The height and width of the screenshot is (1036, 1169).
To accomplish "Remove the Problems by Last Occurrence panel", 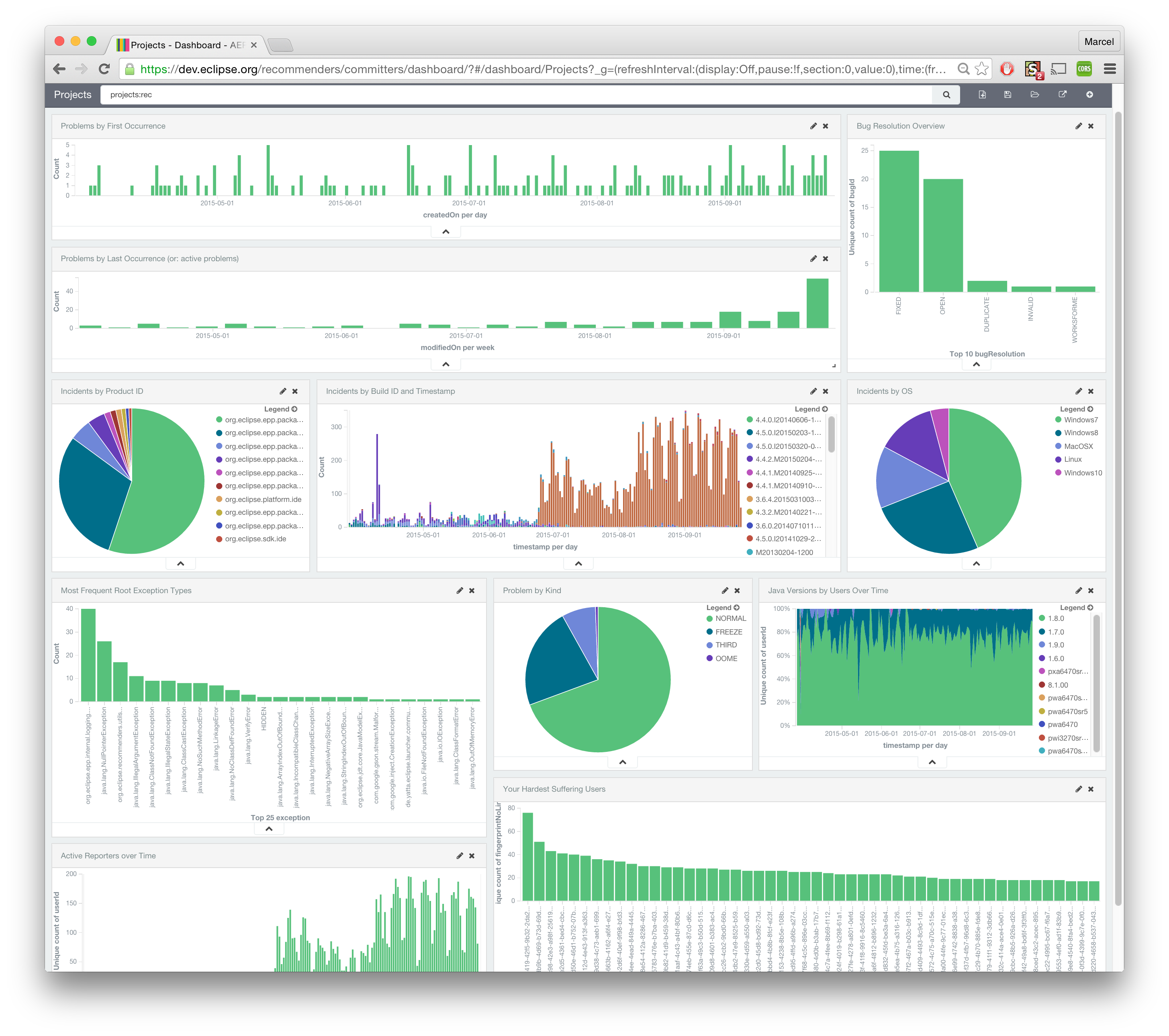I will tap(825, 258).
